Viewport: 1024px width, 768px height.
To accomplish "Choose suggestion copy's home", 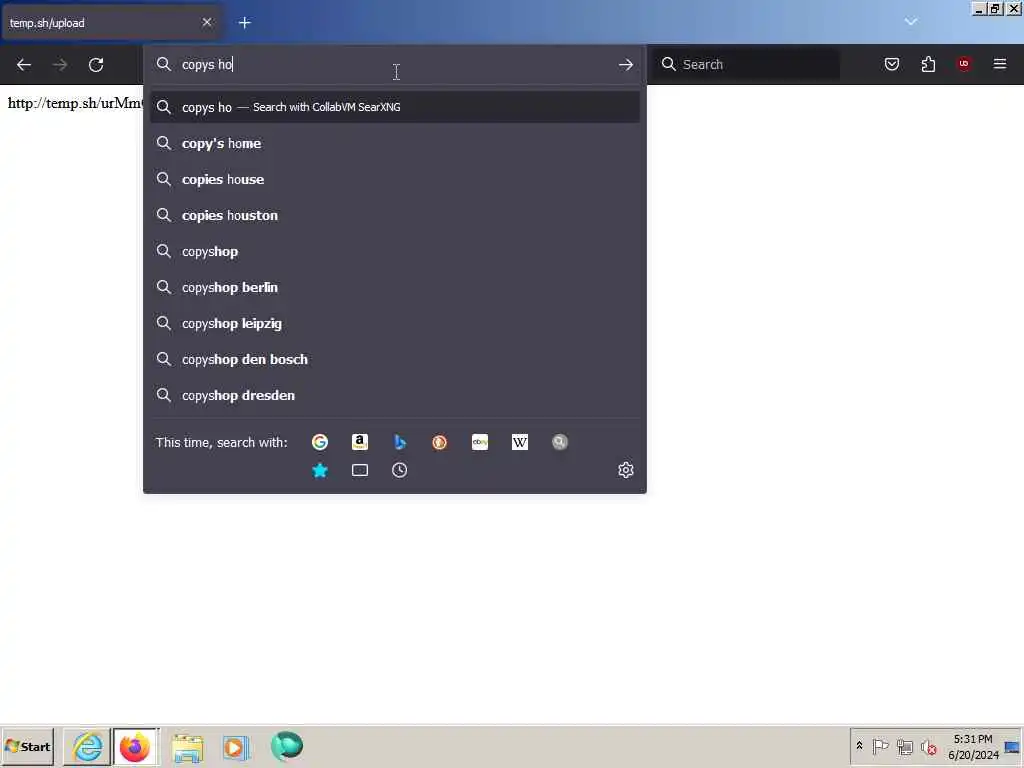I will tap(395, 143).
